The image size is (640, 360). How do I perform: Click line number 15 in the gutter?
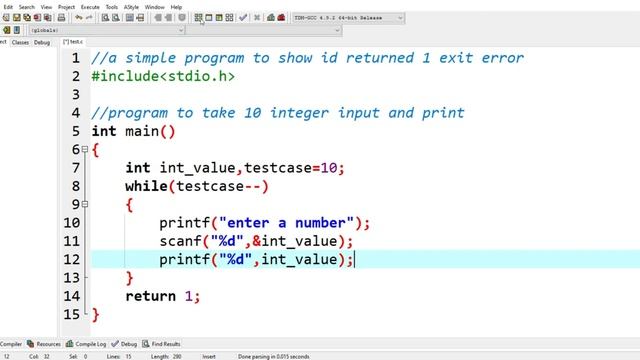click(x=71, y=314)
